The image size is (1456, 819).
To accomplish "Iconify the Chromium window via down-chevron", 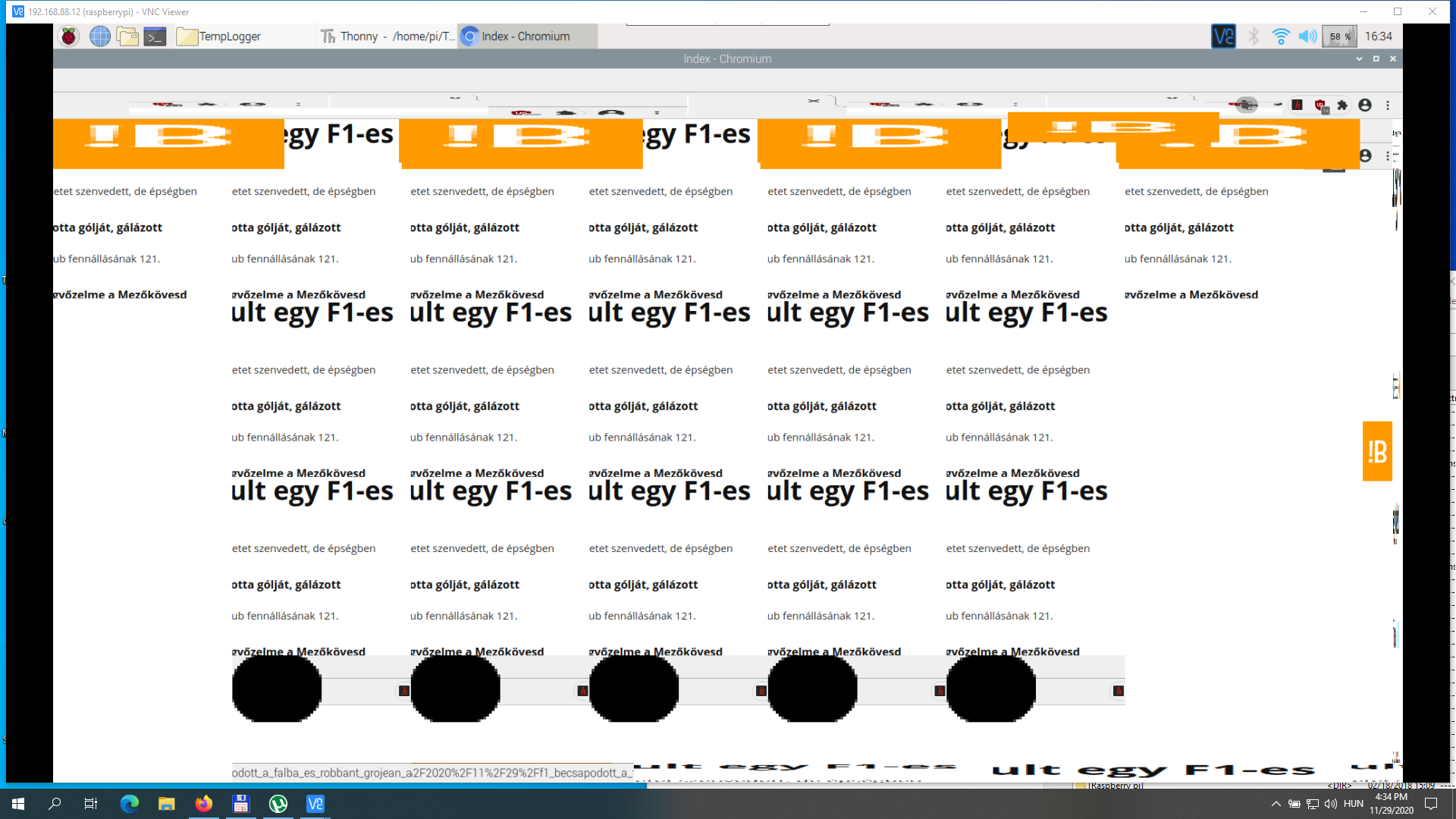I will pyautogui.click(x=1359, y=59).
